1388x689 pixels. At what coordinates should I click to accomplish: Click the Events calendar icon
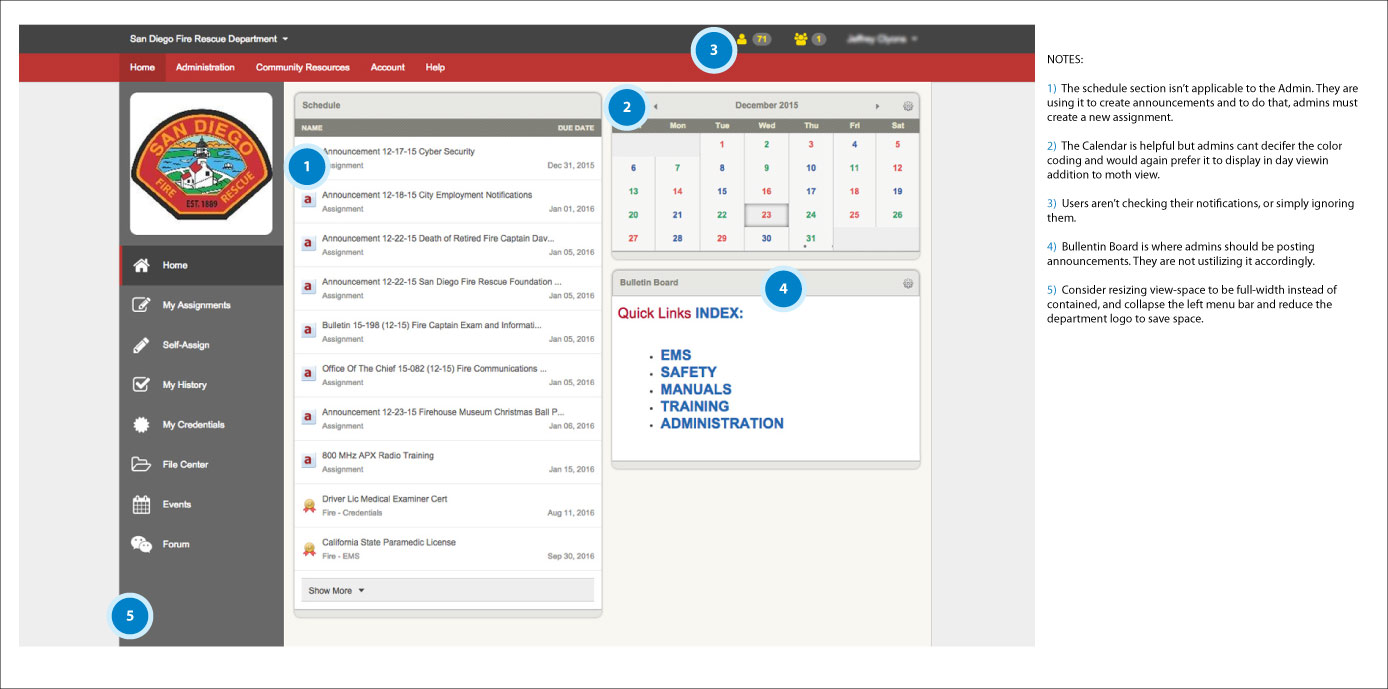[x=142, y=505]
